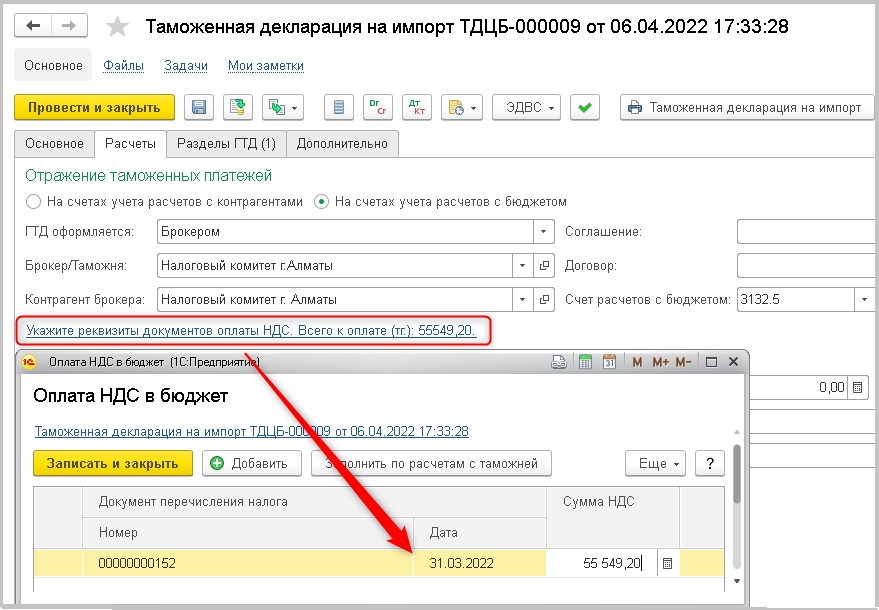The width and height of the screenshot is (879, 610).
Task: Click the save (floppy disk) icon
Action: click(198, 108)
